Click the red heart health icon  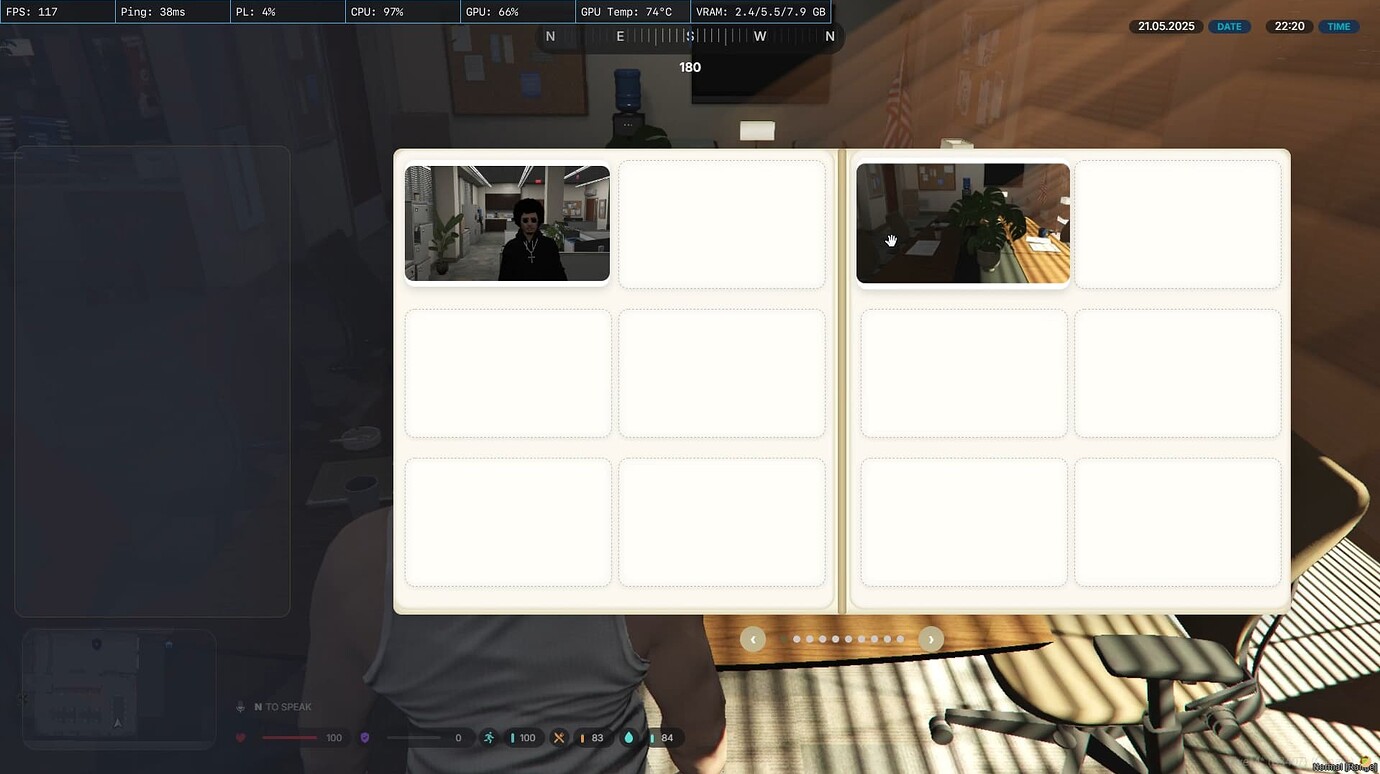click(x=240, y=738)
